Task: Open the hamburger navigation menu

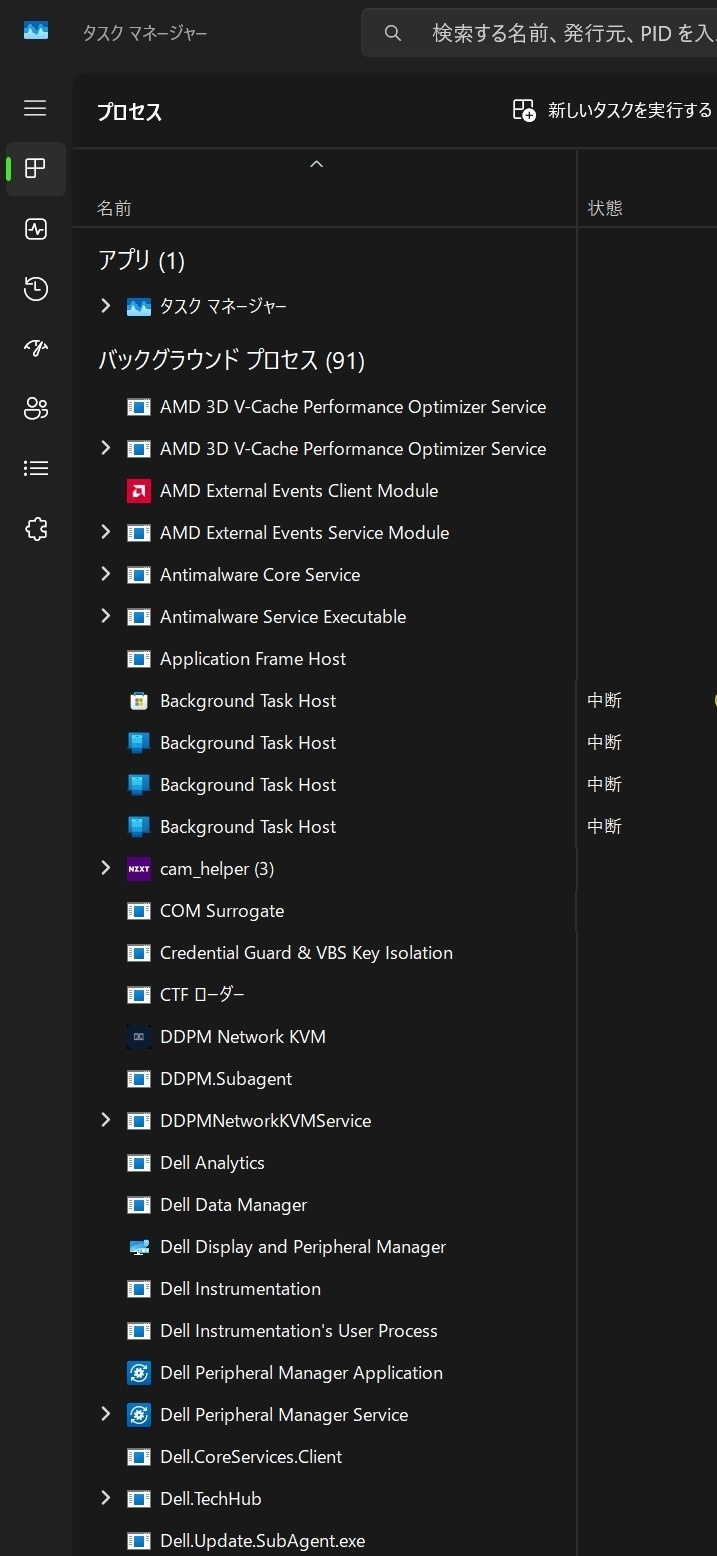Action: [35, 108]
